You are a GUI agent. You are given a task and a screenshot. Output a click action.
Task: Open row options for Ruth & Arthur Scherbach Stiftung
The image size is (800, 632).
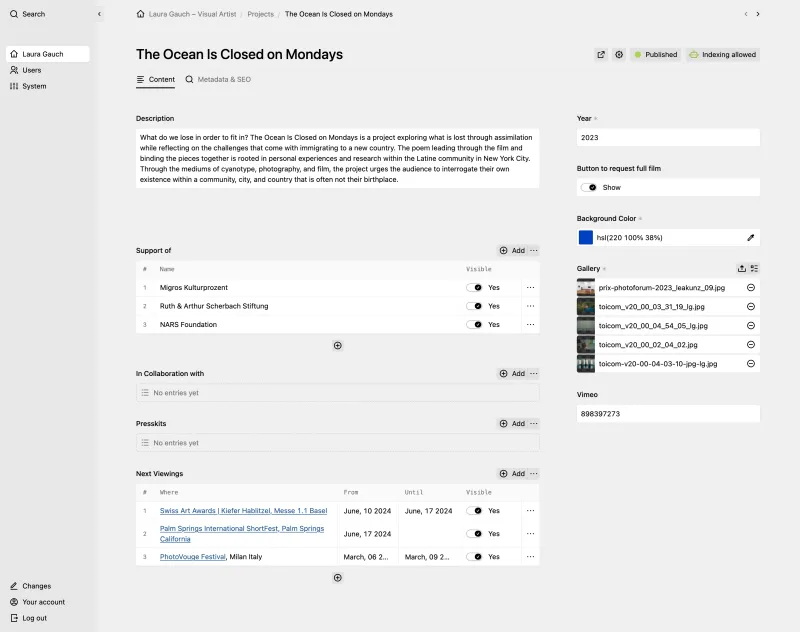point(530,306)
